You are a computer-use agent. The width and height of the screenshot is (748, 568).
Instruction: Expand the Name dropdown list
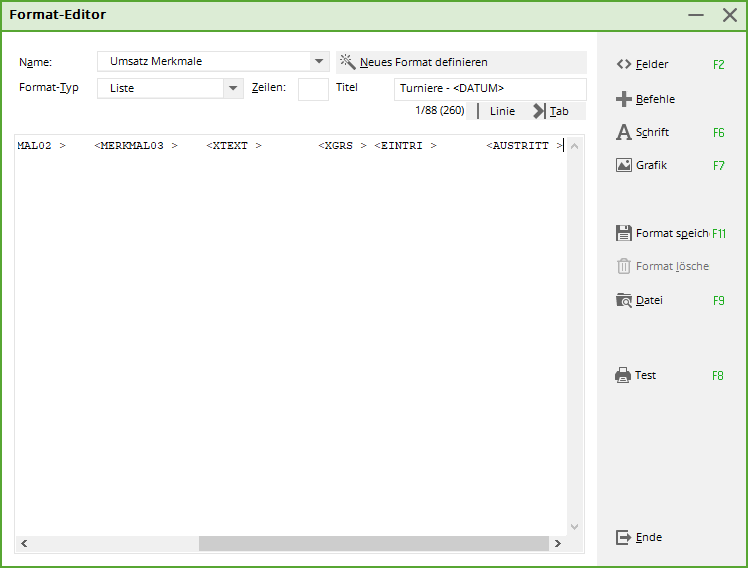[319, 62]
